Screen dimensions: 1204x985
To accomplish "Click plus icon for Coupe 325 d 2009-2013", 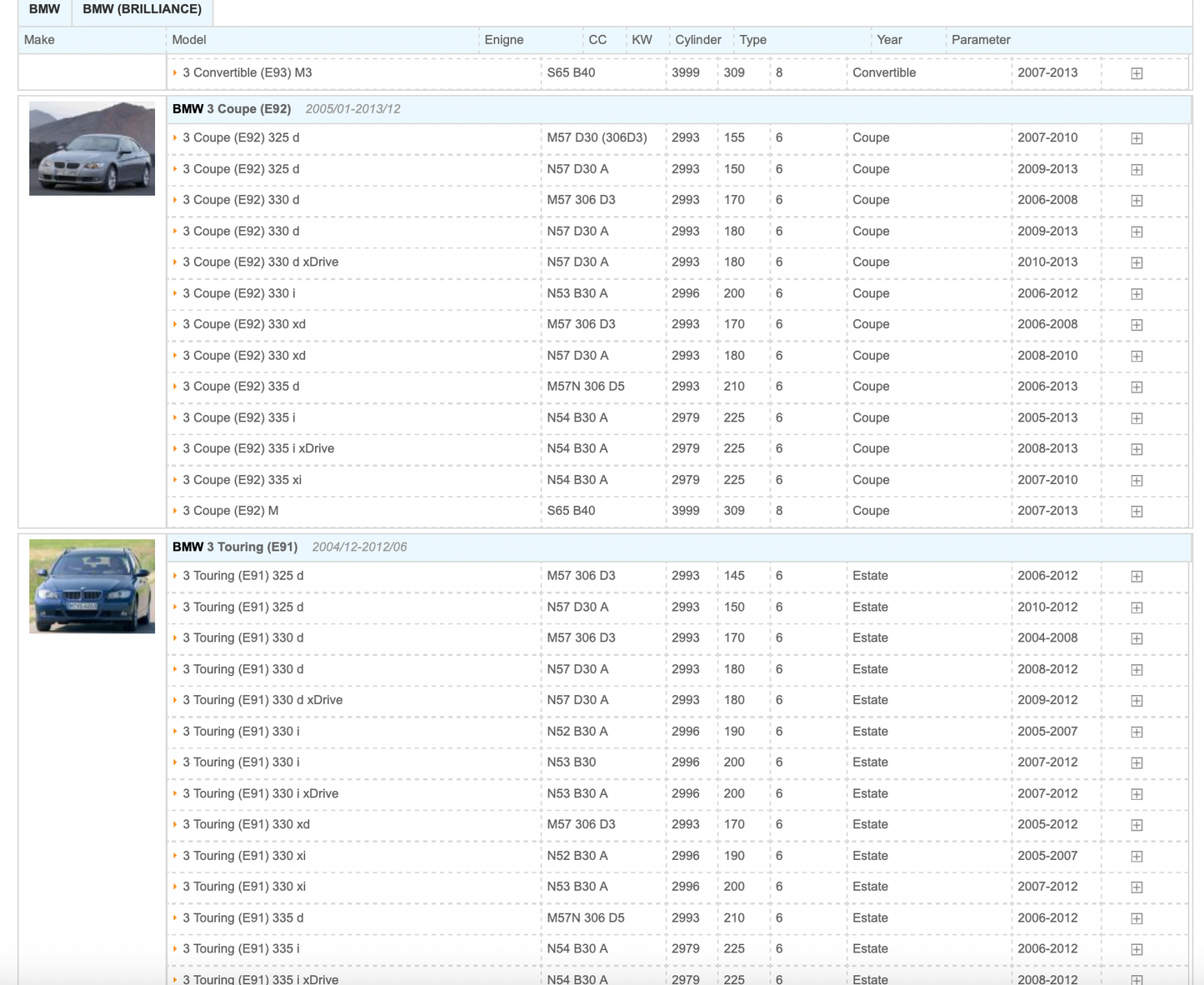I will point(1137,169).
